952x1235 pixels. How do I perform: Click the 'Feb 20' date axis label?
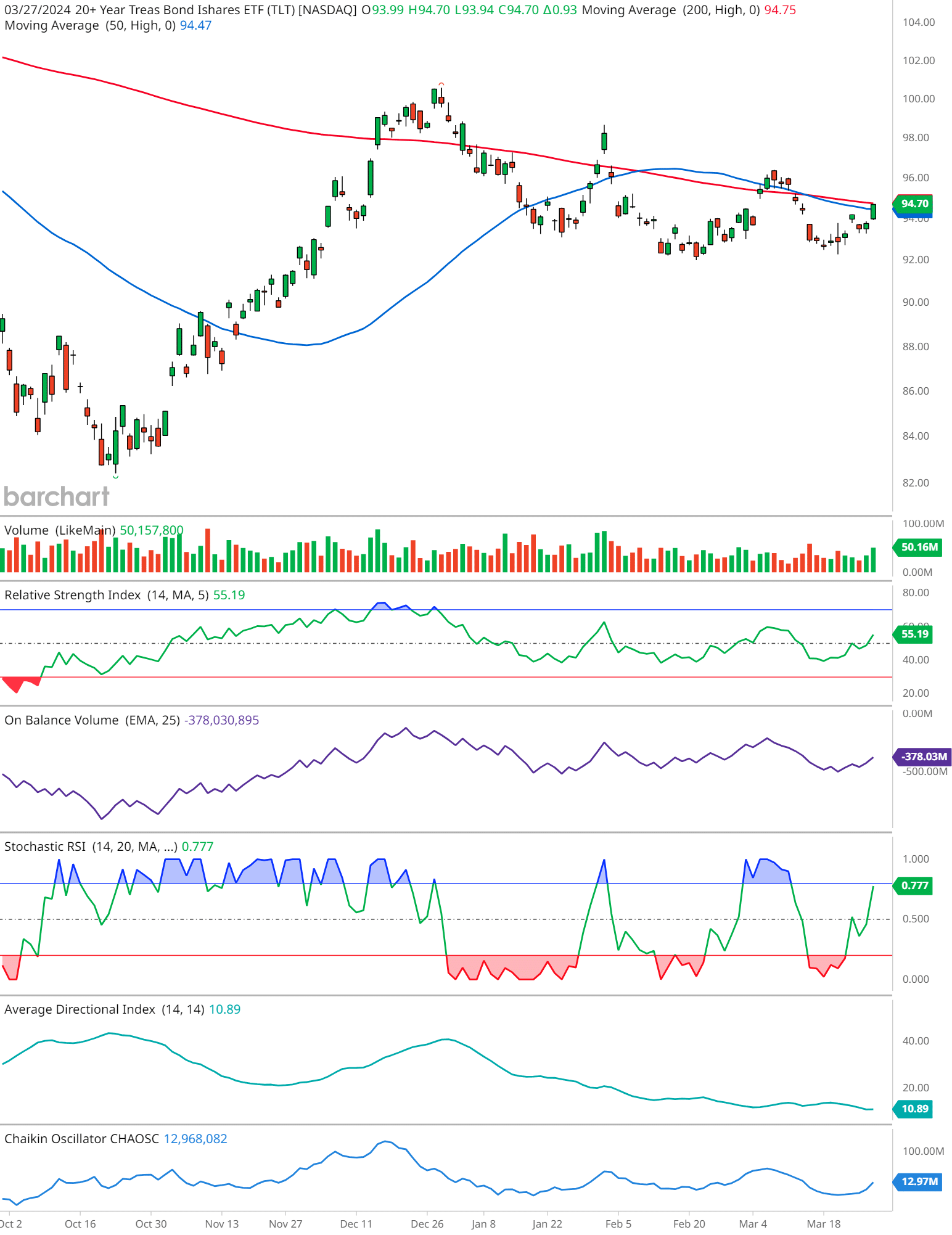coord(689,1224)
